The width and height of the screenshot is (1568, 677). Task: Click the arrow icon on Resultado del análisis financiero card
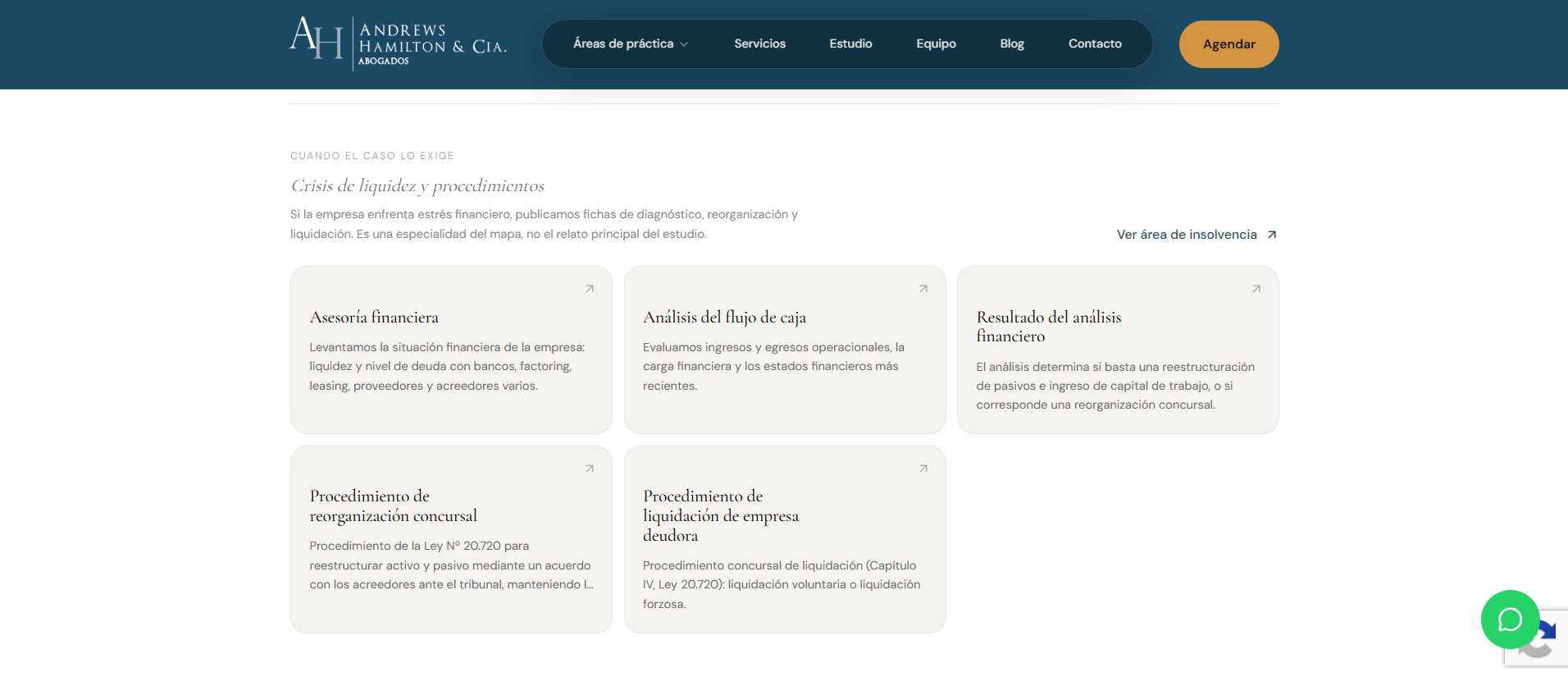pyautogui.click(x=1256, y=289)
